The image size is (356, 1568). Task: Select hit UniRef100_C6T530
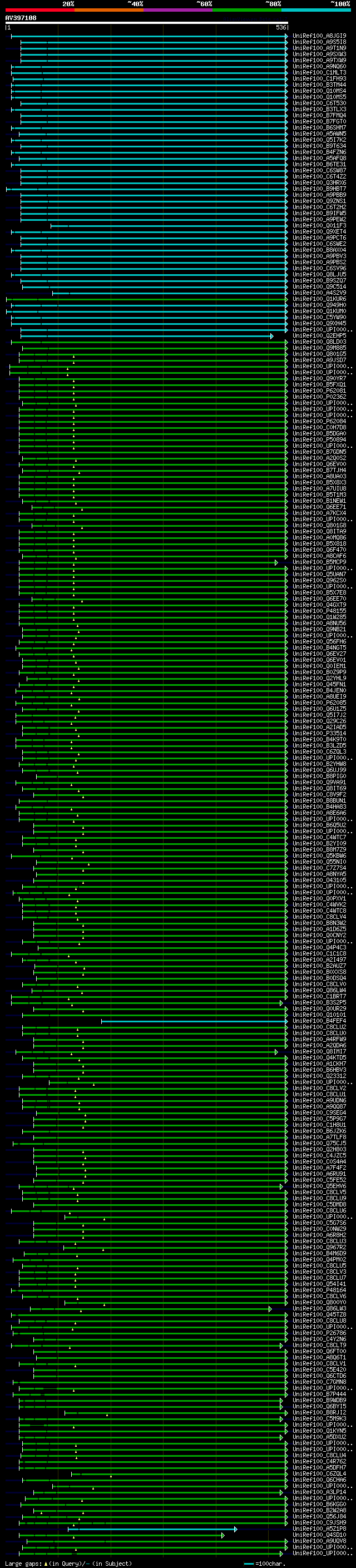pos(319,103)
